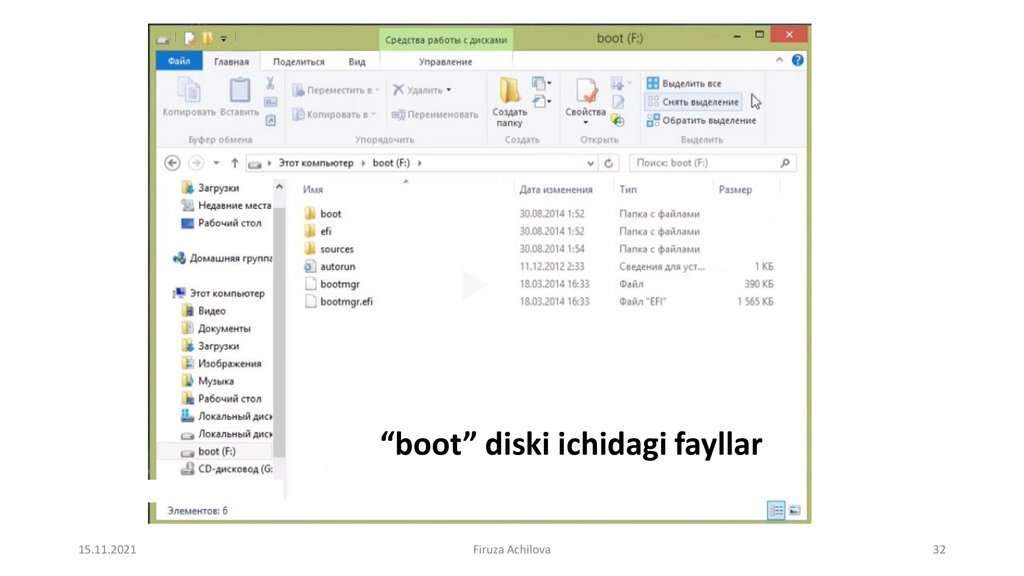Select Документы in navigation pane
This screenshot has height=576, width=1024.
(216, 328)
